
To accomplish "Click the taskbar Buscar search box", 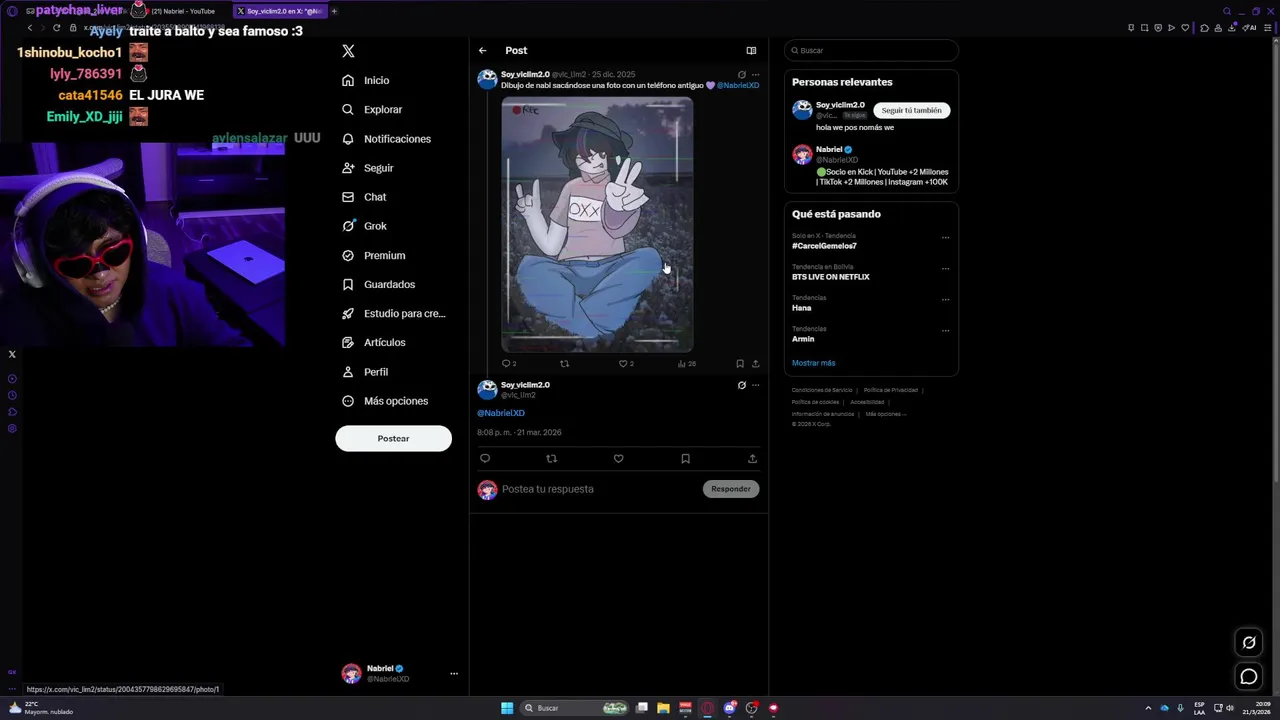I will pyautogui.click(x=575, y=708).
